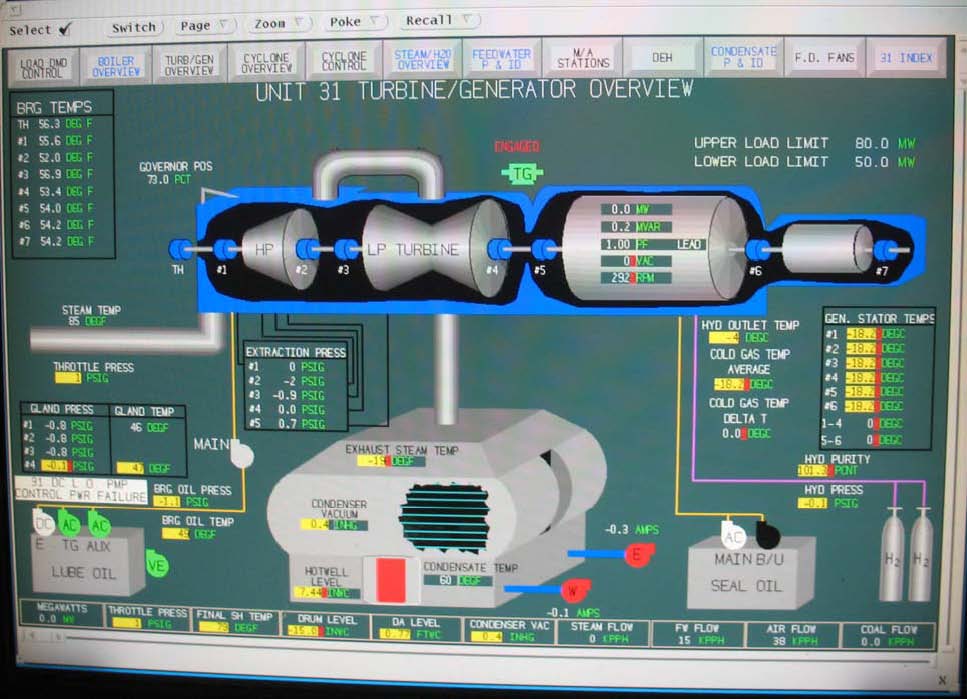The height and width of the screenshot is (699, 967).
Task: Click the 0.2 MVAR readout
Action: 636,226
